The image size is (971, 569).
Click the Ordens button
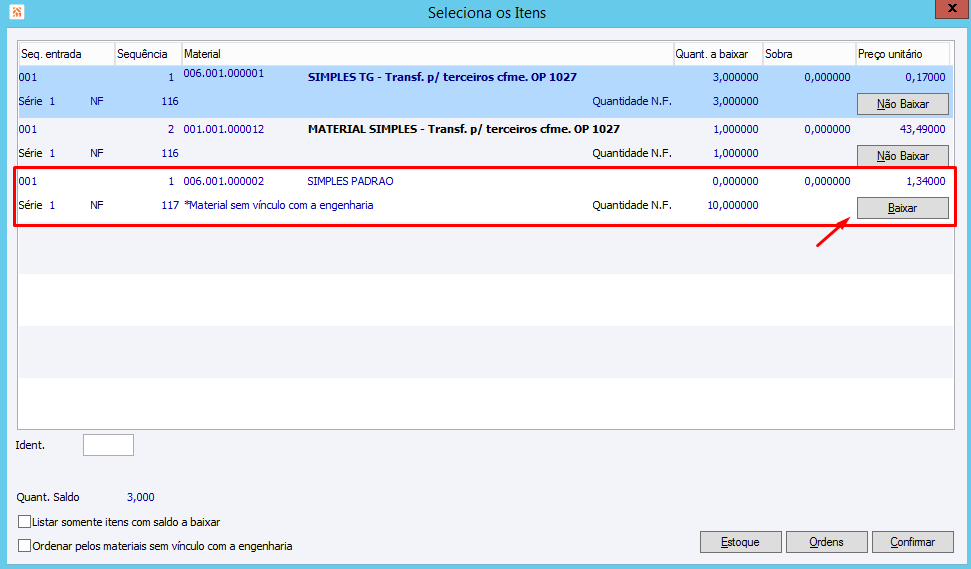pos(827,542)
